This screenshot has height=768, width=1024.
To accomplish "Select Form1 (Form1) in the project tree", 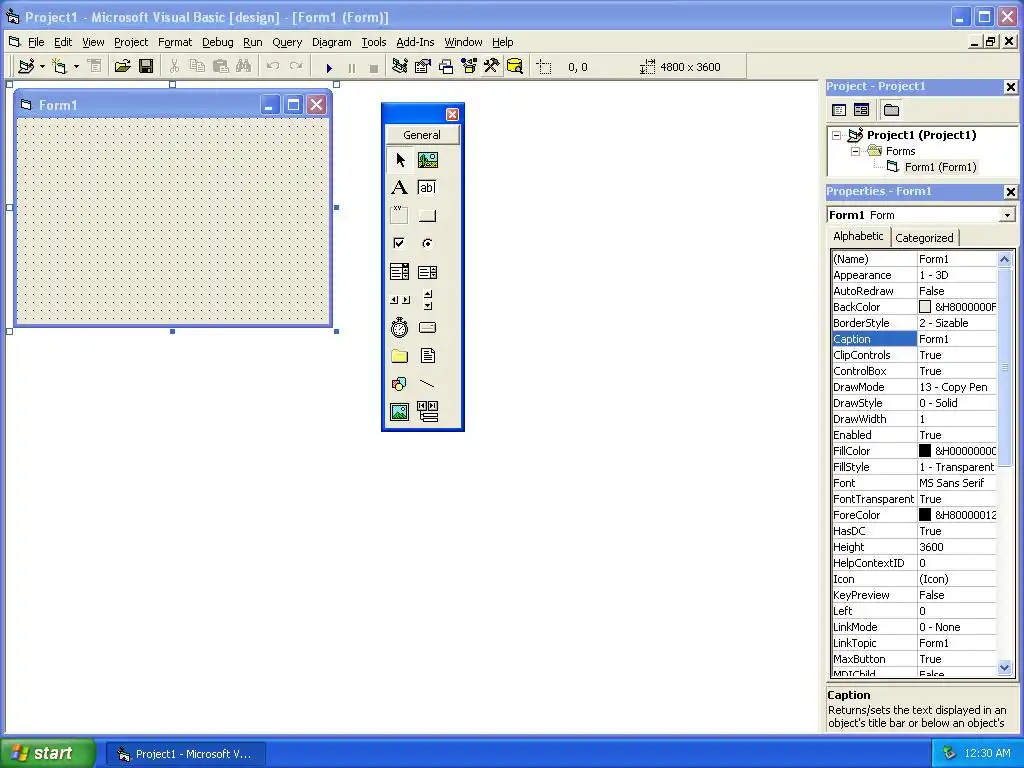I will click(x=940, y=167).
